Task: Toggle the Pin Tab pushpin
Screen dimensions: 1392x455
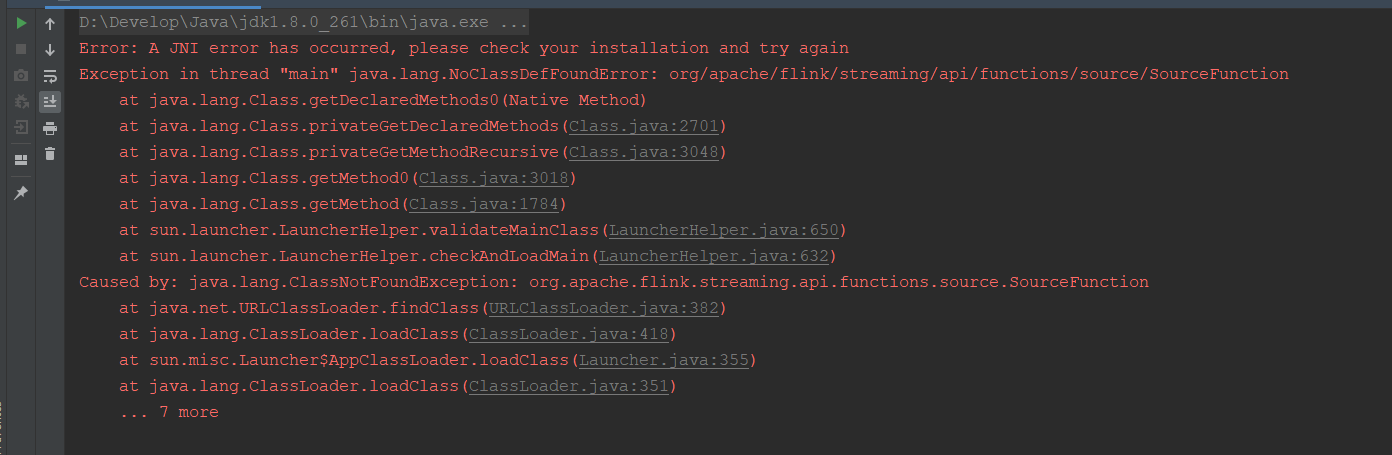Action: pos(20,192)
